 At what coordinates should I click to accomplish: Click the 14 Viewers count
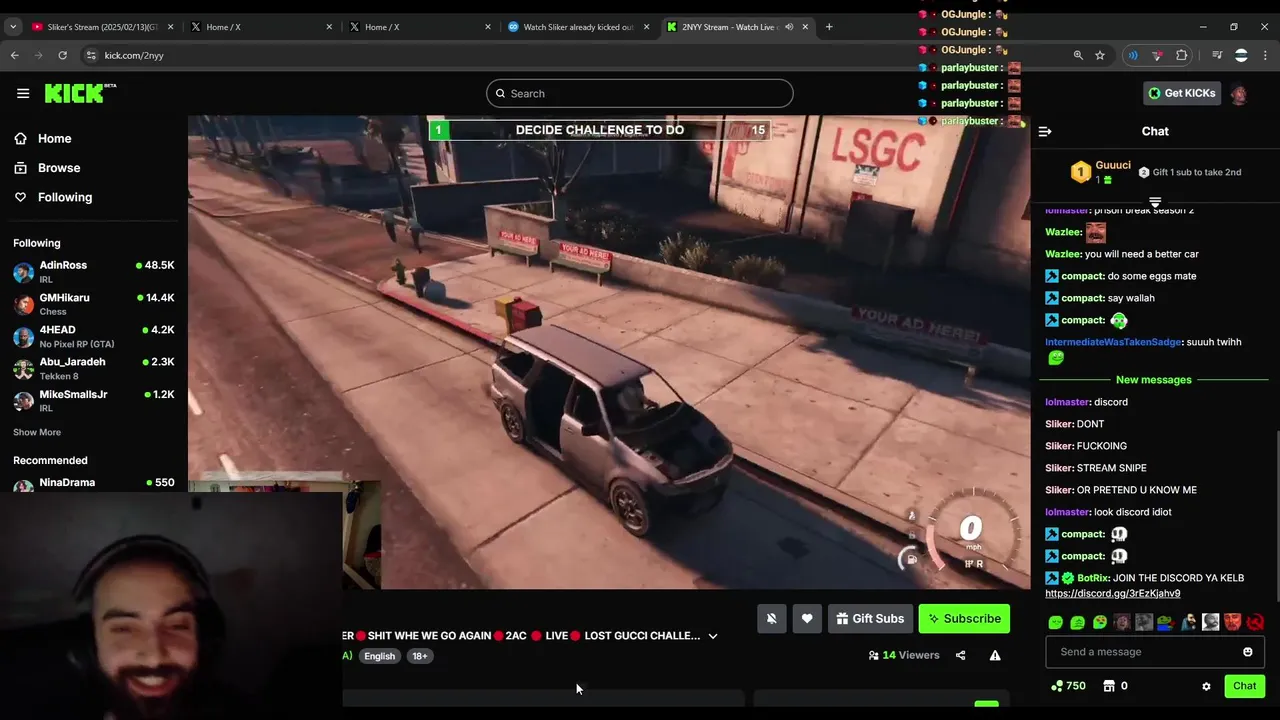coord(904,656)
